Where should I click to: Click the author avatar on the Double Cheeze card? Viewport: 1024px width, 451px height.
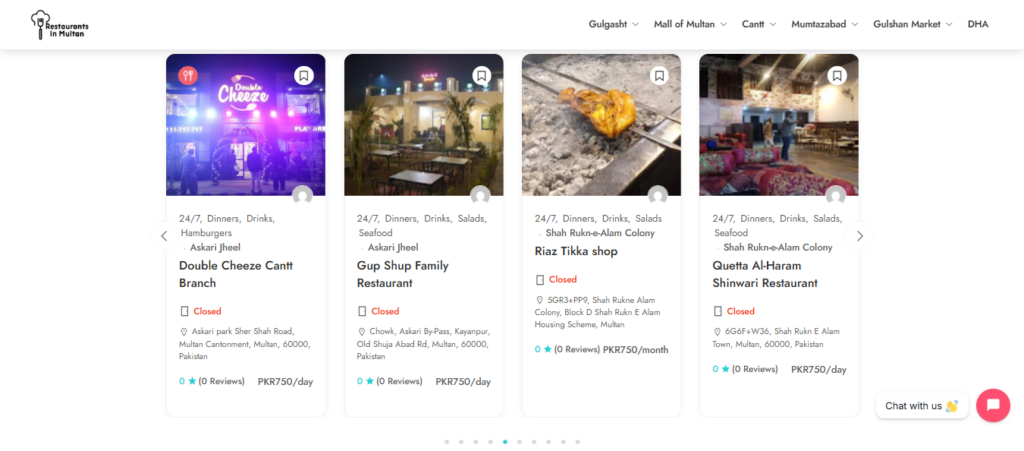click(302, 195)
